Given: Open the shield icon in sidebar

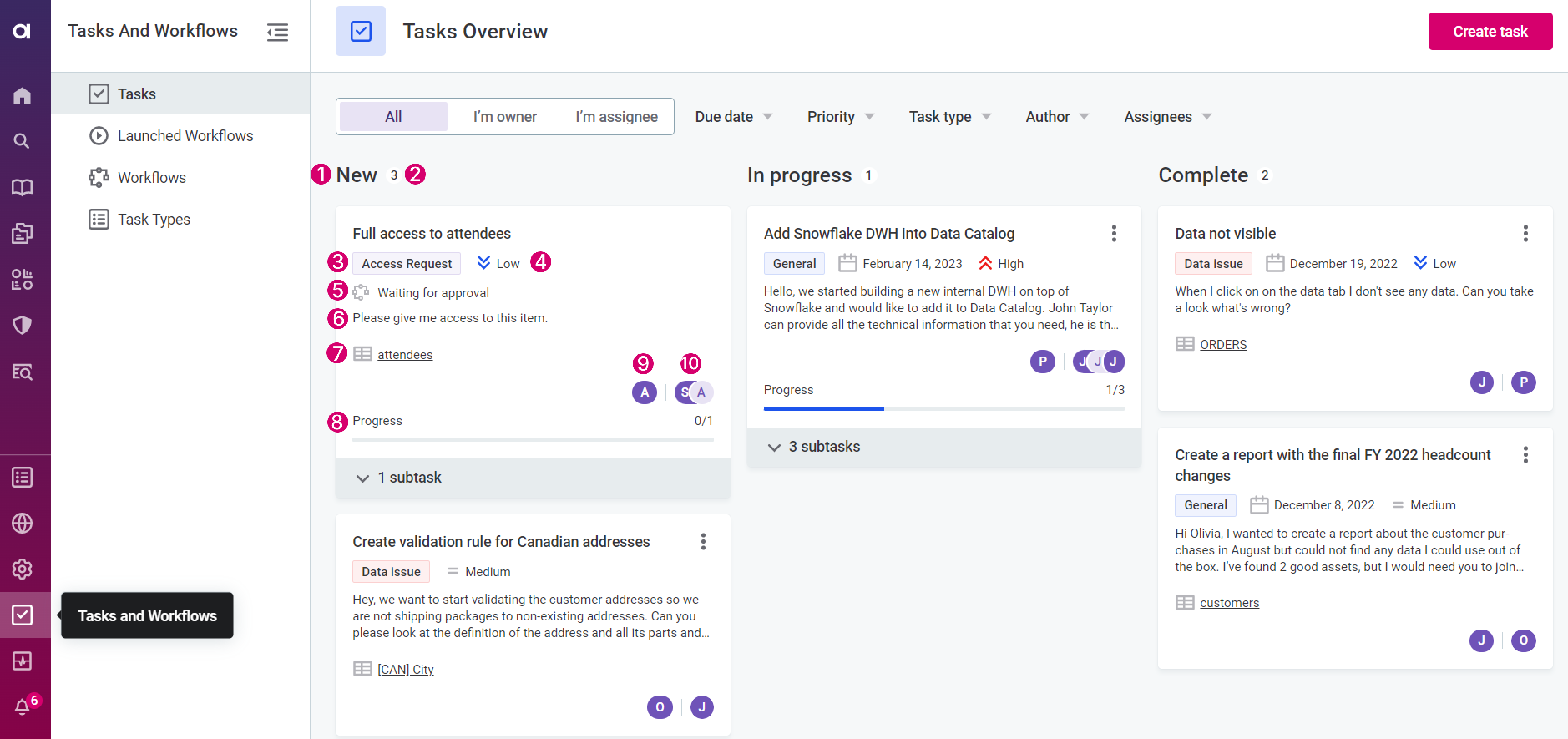Looking at the screenshot, I should [23, 325].
